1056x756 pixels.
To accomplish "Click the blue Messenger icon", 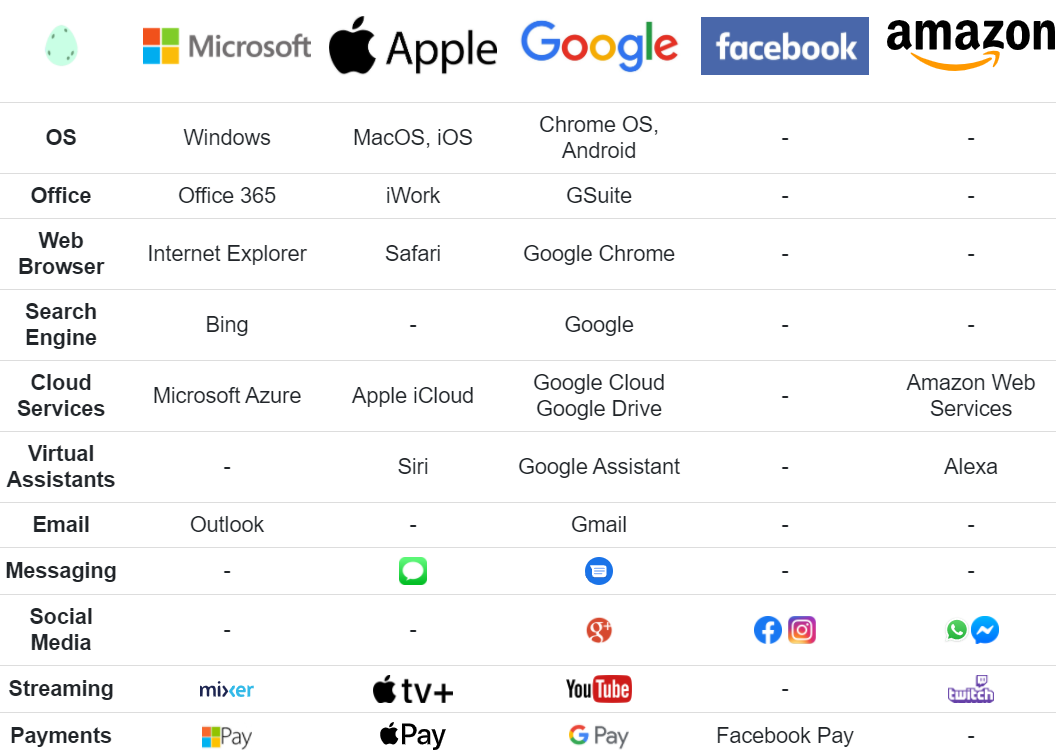I will click(x=985, y=630).
